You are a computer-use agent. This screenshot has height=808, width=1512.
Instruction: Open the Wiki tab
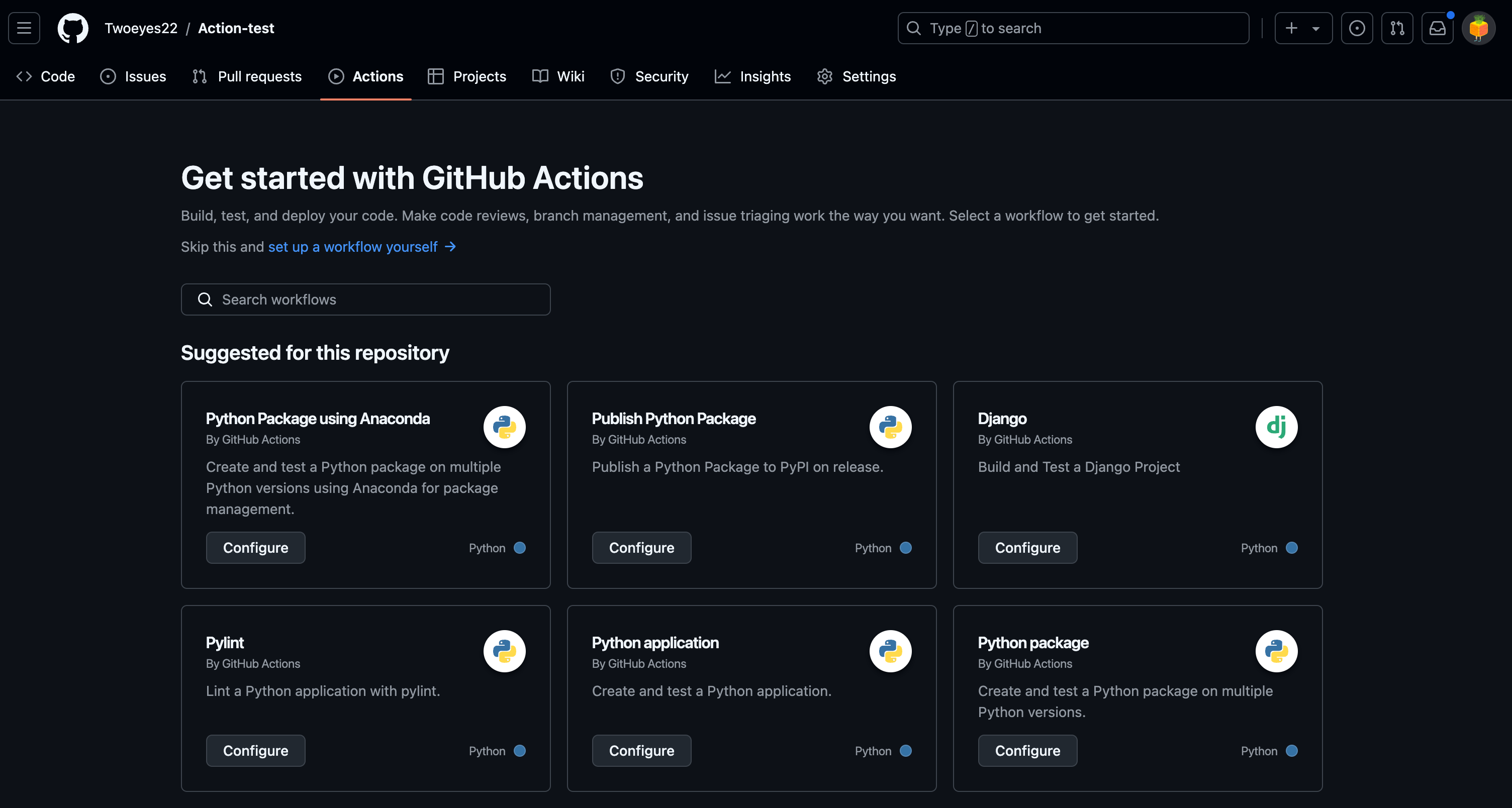[x=558, y=76]
